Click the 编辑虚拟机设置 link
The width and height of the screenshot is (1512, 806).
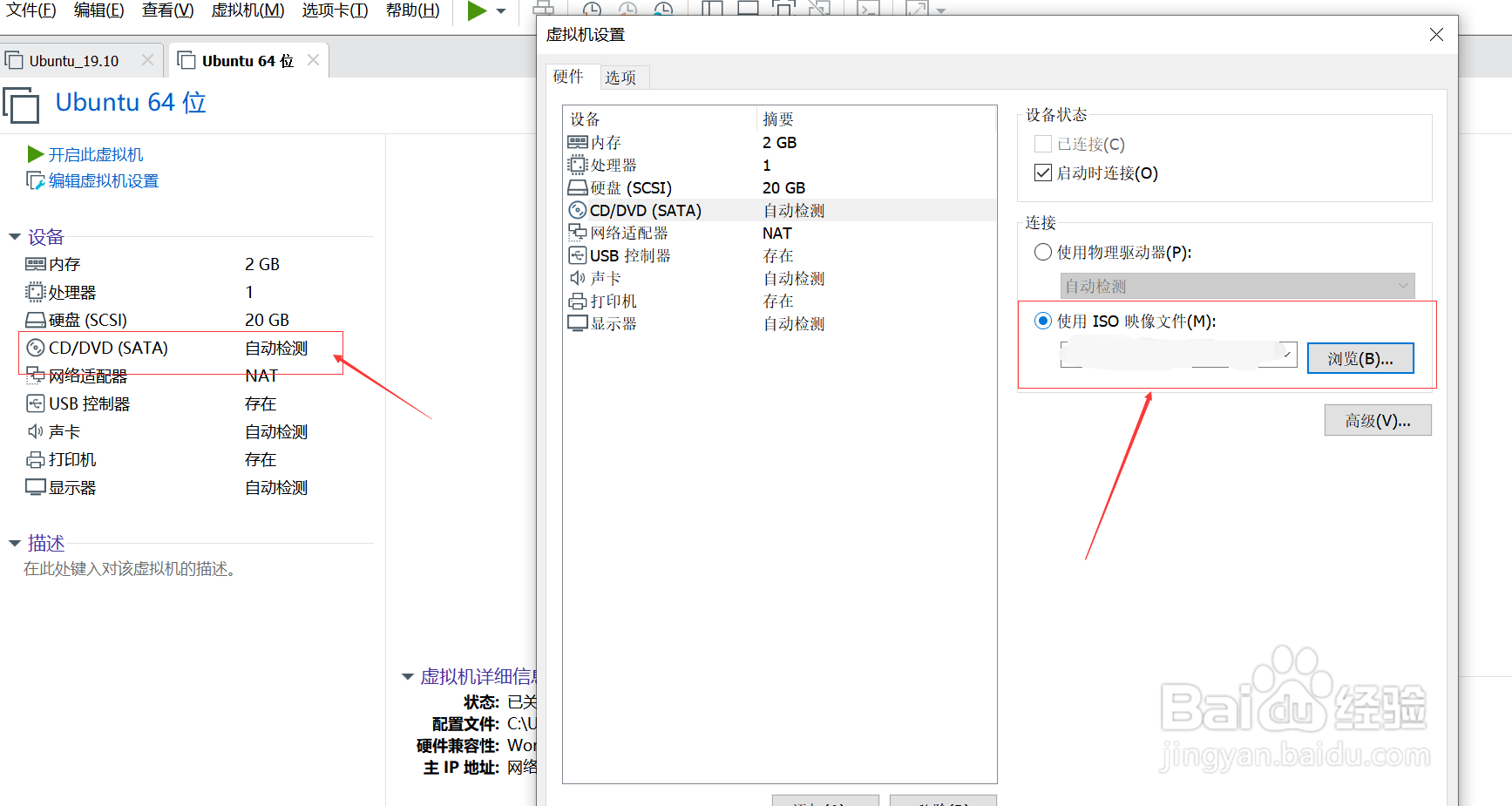click(104, 180)
